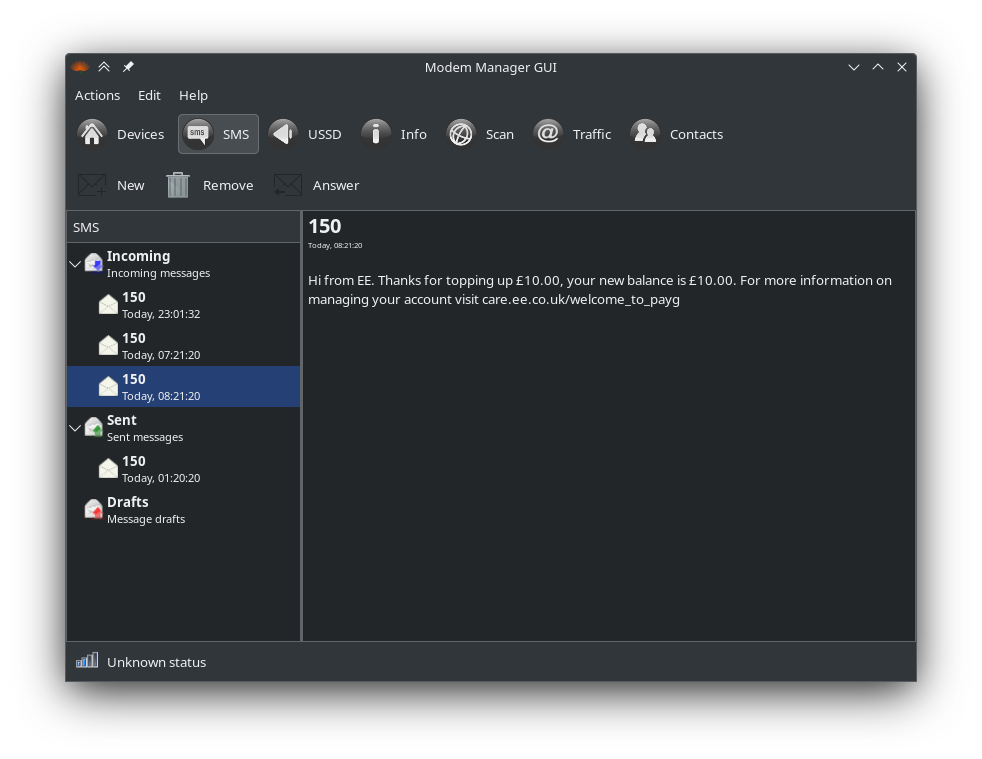Click envelope icon of 08:21:20 message

tap(108, 386)
